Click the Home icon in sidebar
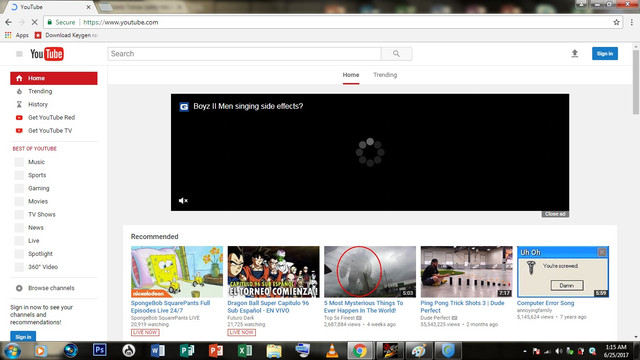This screenshot has width=640, height=360. (x=19, y=78)
